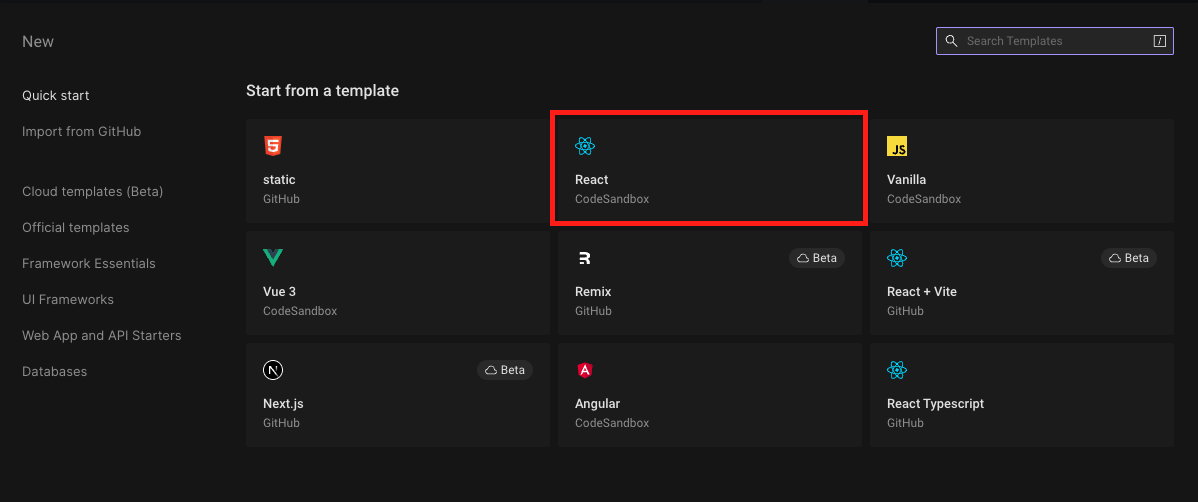Click the yellow JS icon on Vanilla card
Screen dimensions: 1198x502
coord(897,146)
